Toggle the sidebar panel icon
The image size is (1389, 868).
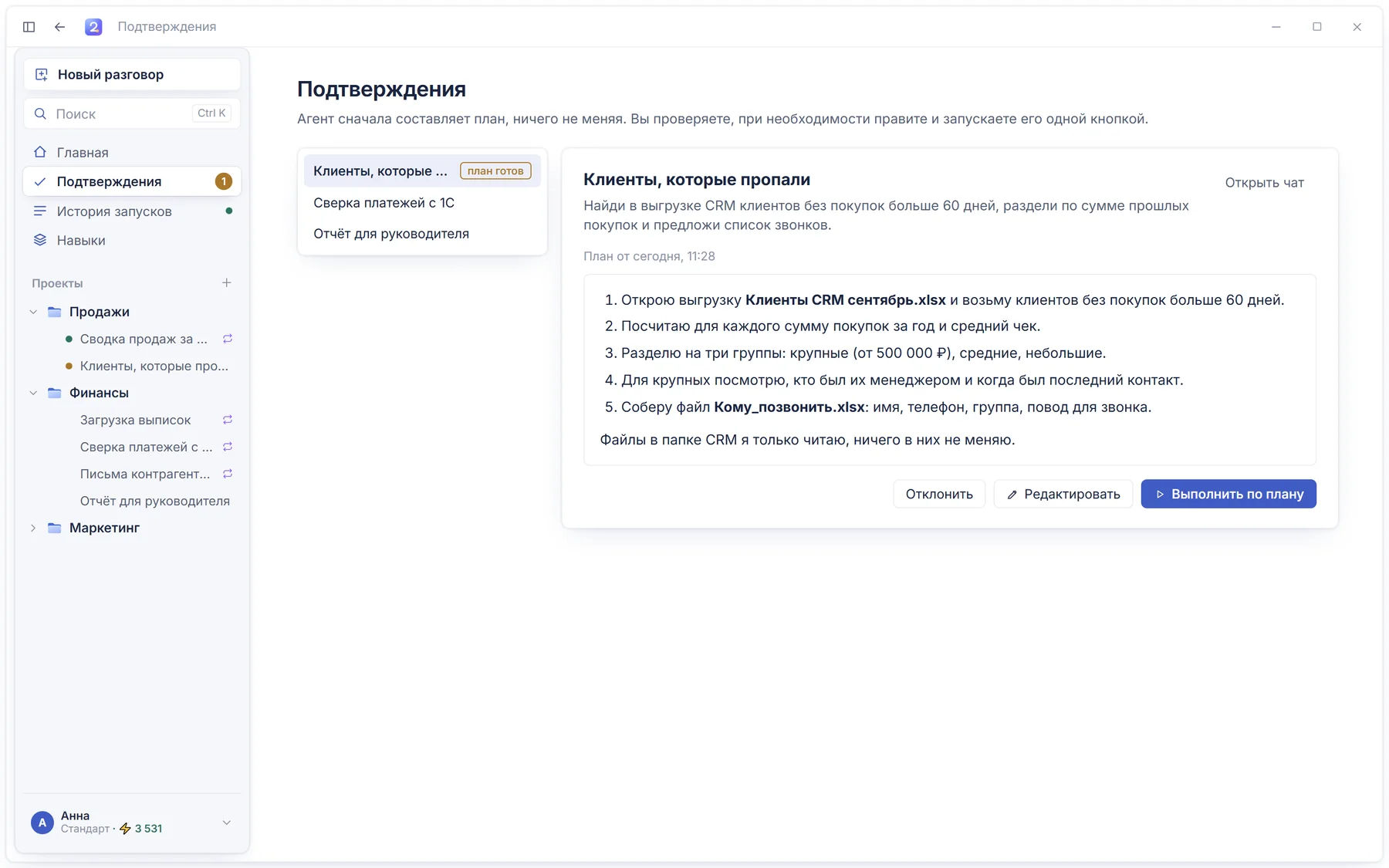pos(29,27)
